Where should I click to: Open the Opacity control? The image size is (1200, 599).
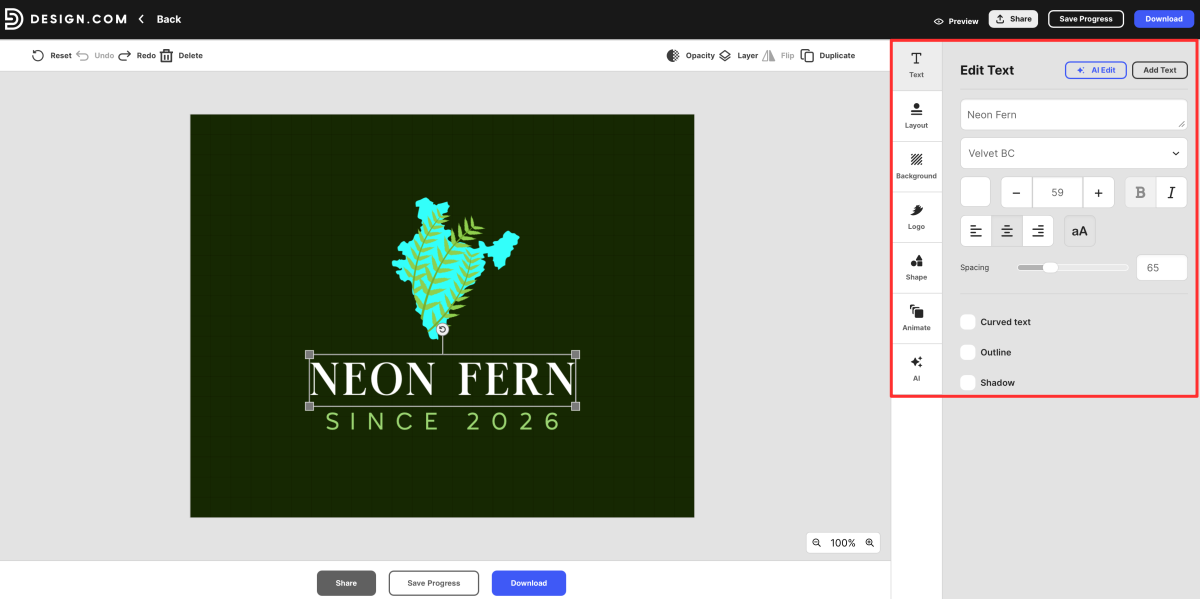(690, 56)
